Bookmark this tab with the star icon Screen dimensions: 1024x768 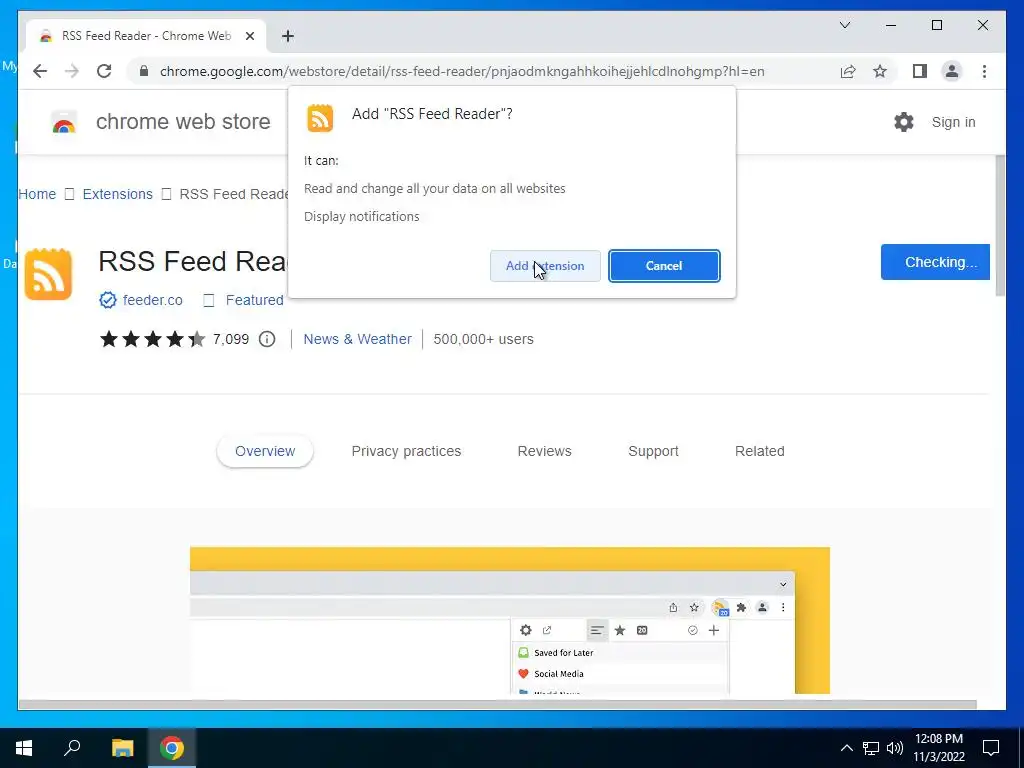(x=880, y=71)
